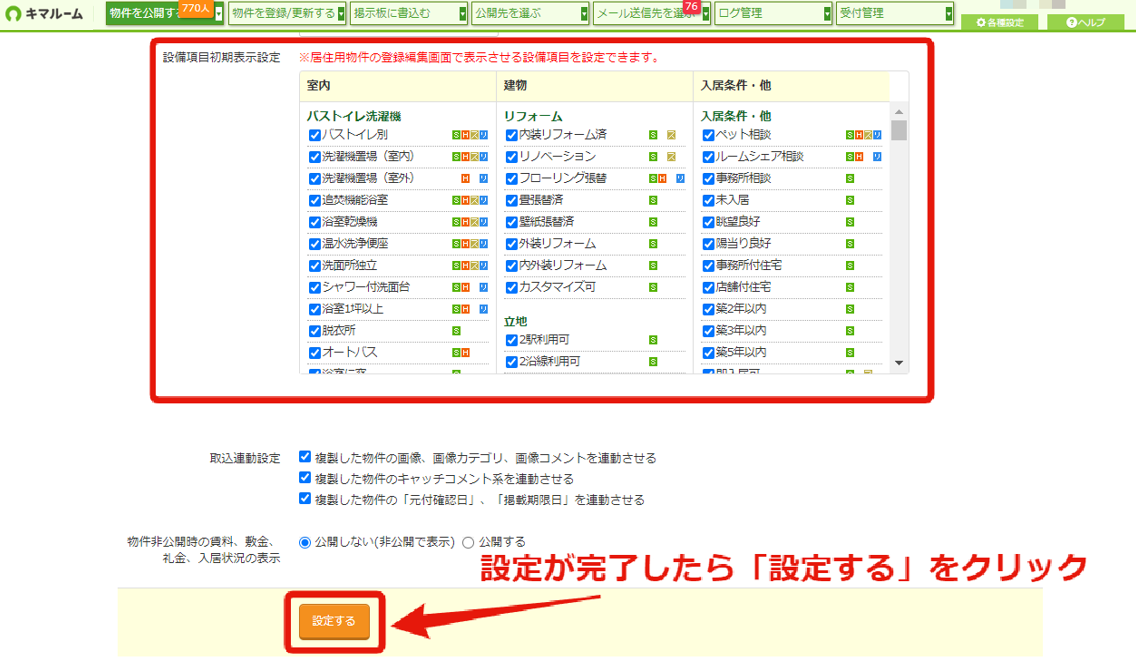The height and width of the screenshot is (667, 1136).
Task: Open the 公開先を選ぶ menu
Action: click(x=530, y=14)
